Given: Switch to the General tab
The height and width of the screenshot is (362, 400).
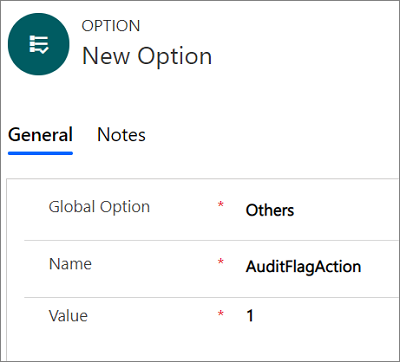Looking at the screenshot, I should coord(40,135).
